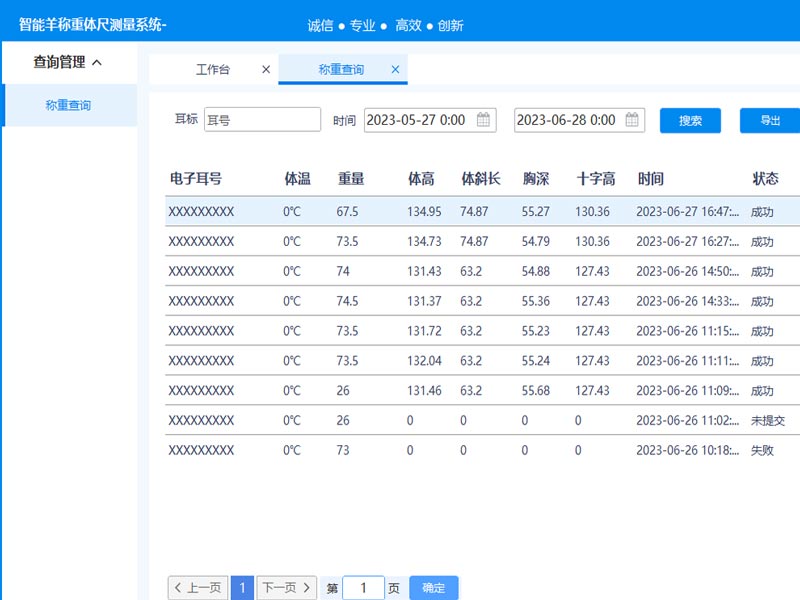Viewport: 800px width, 600px height.
Task: Select 称重查询 in the sidebar
Action: tap(68, 105)
